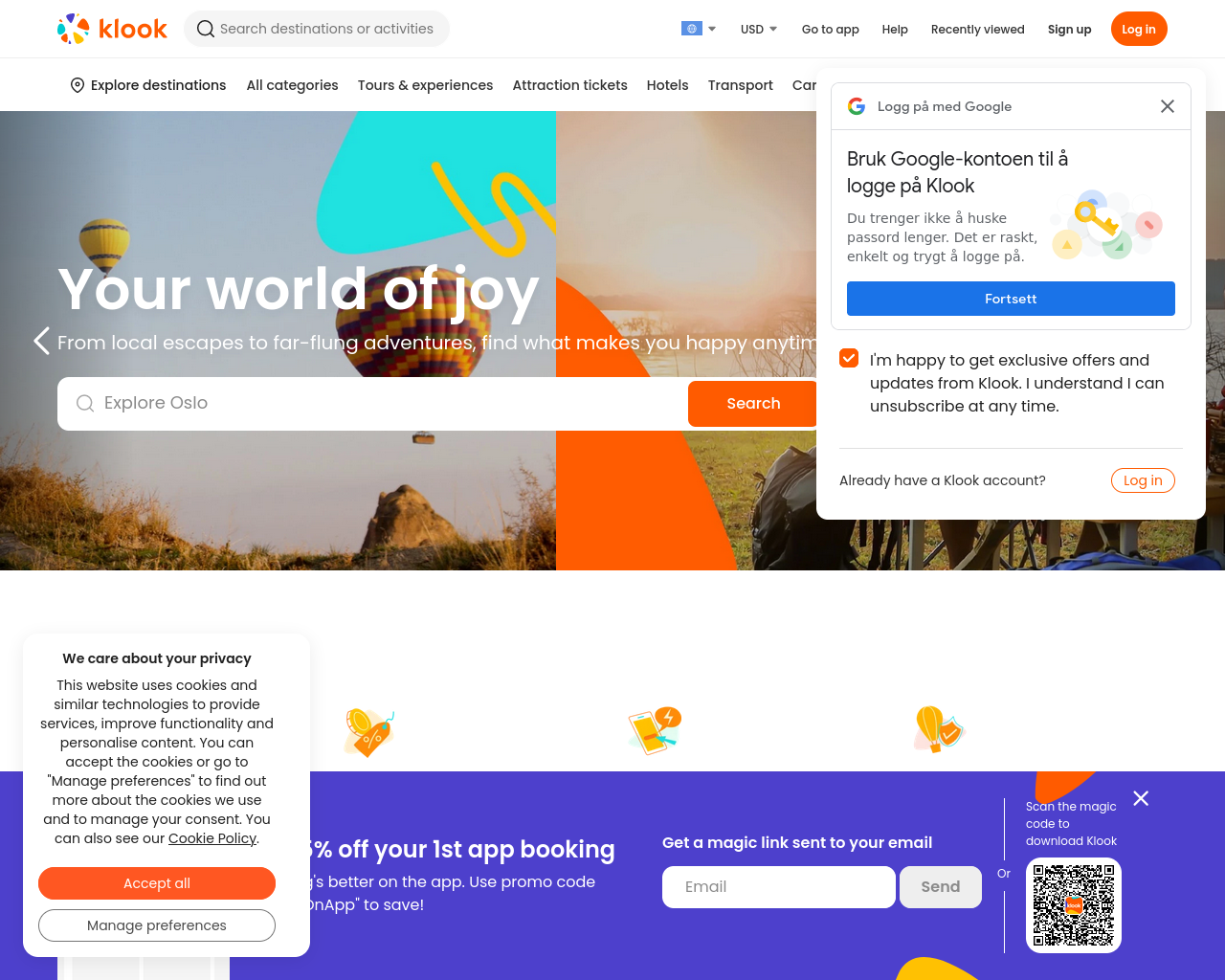
Task: Open the All categories menu
Action: click(x=292, y=85)
